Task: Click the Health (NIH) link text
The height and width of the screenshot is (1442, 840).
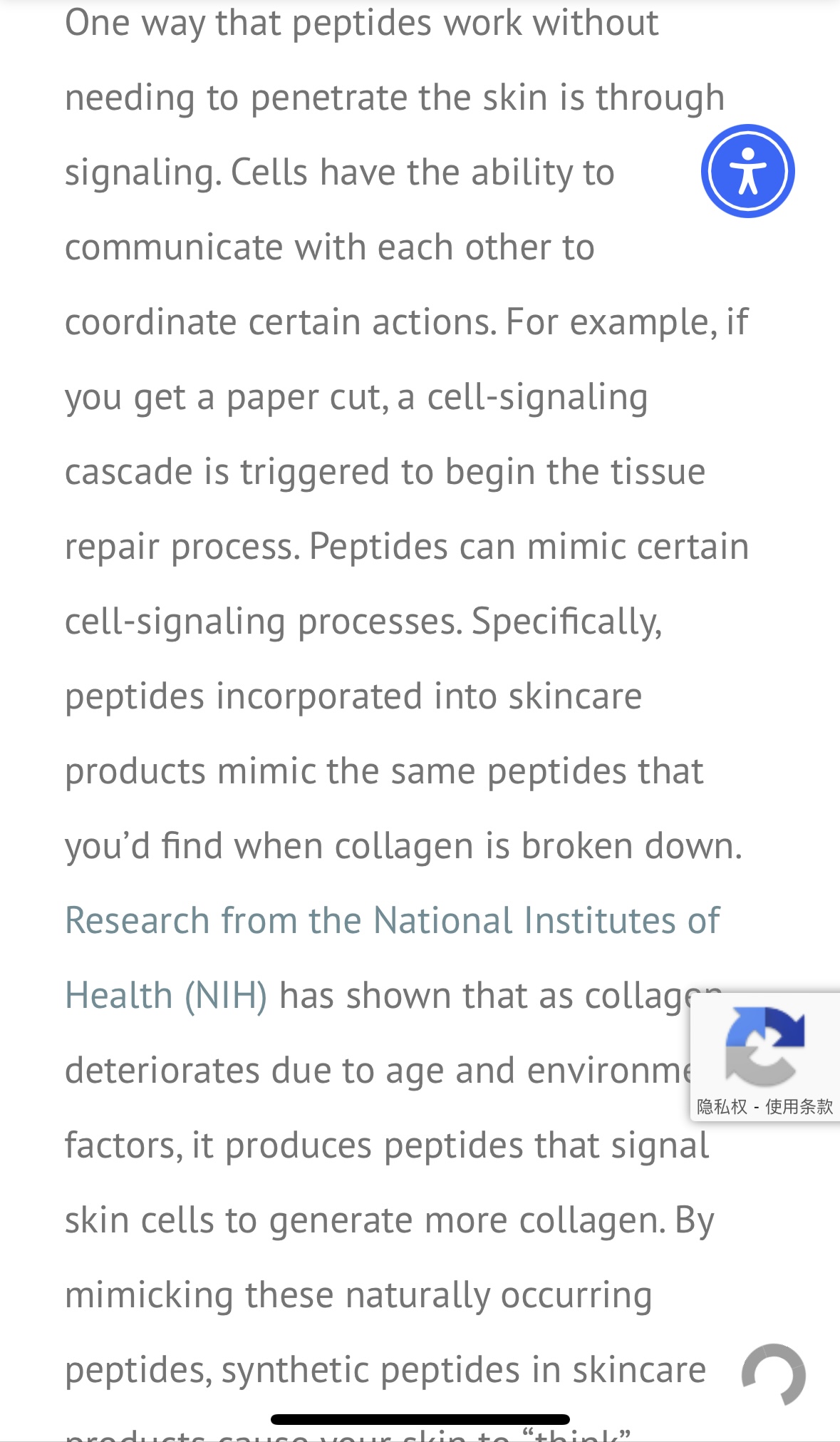Action: 166,995
